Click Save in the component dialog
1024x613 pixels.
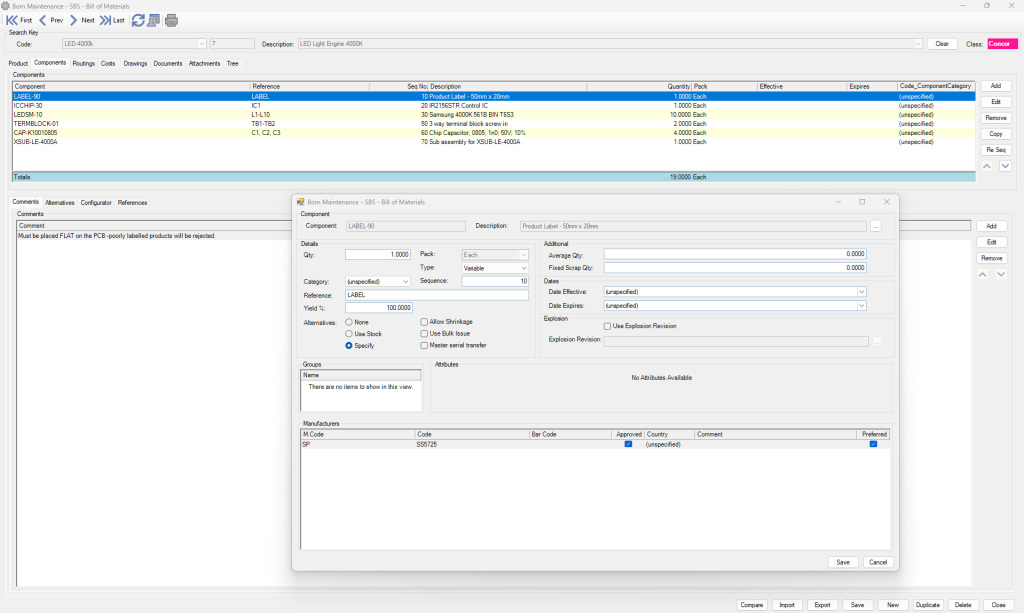coord(843,563)
